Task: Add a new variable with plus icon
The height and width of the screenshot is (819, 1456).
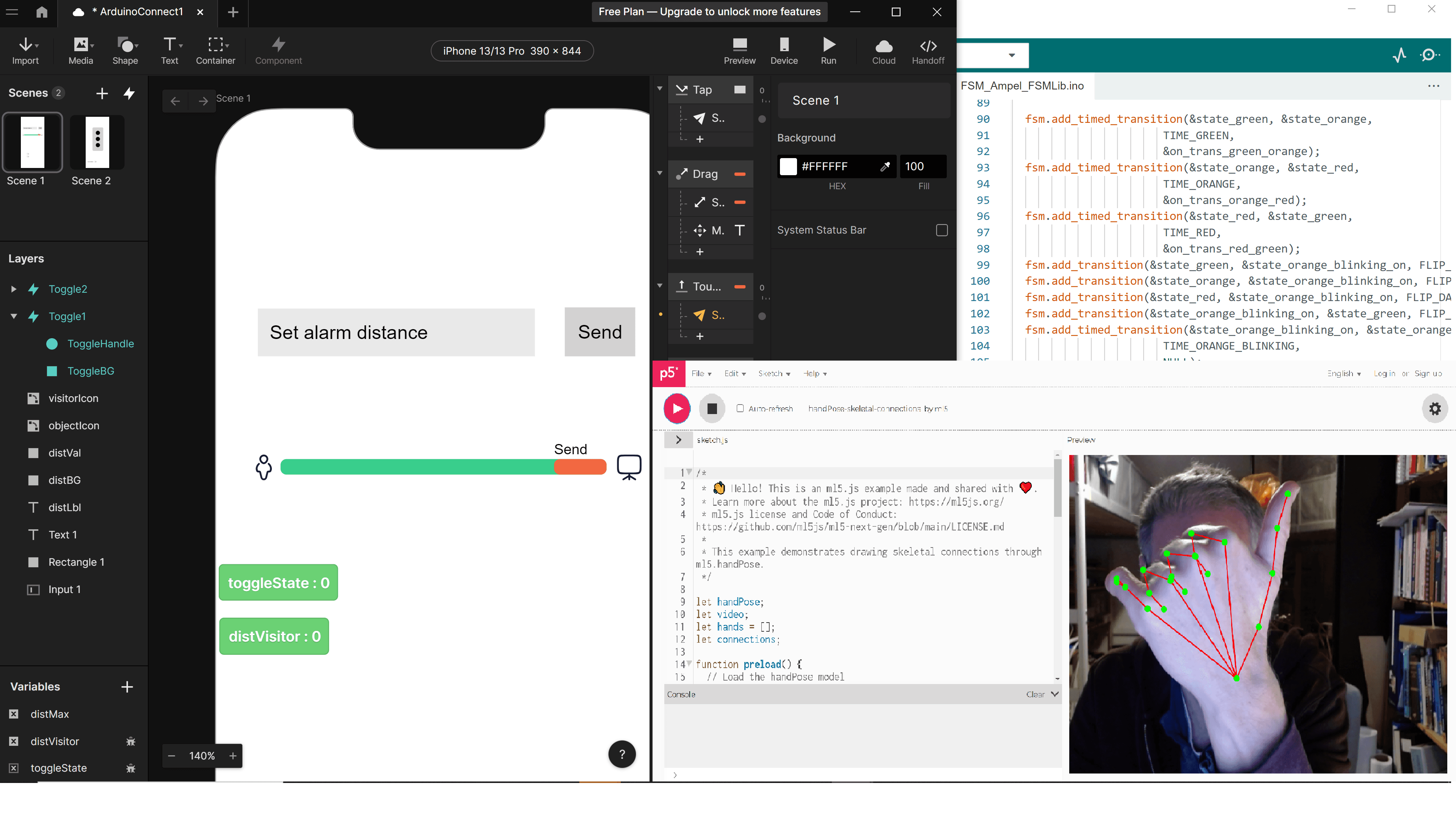Action: 127,687
